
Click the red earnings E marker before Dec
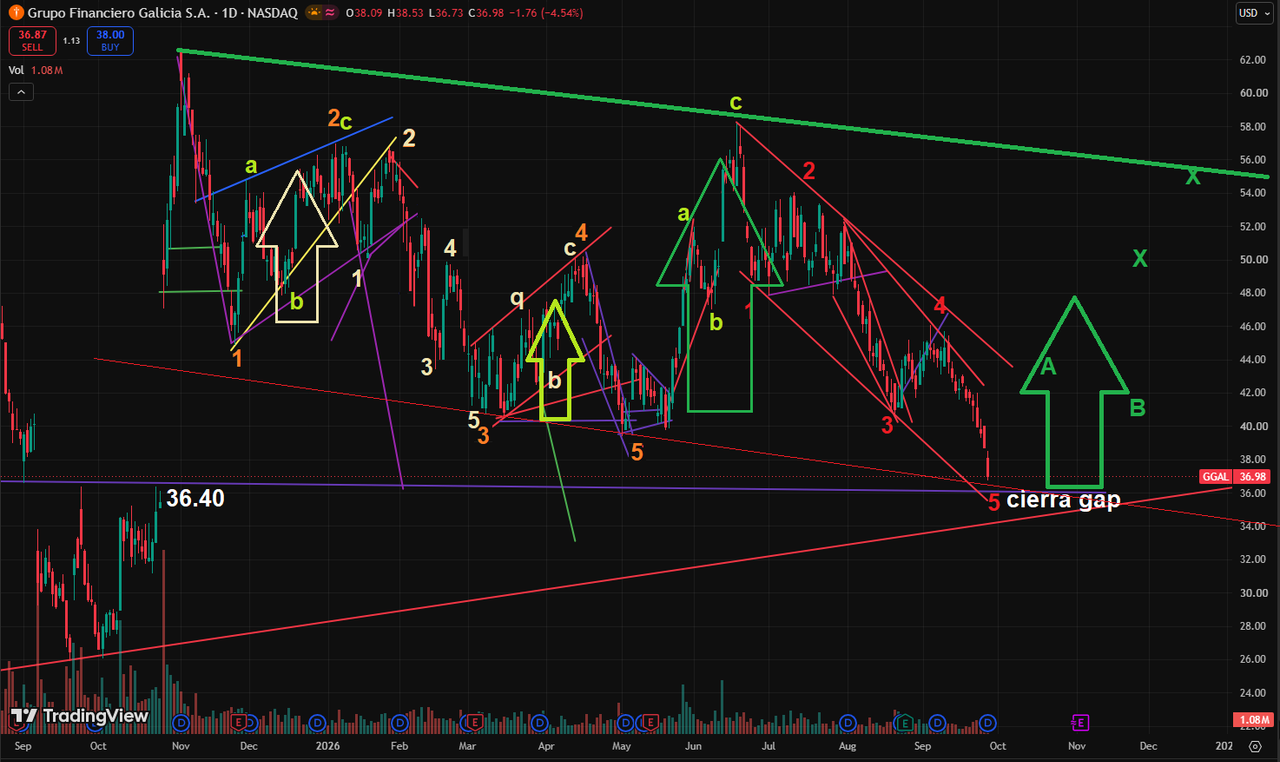tap(238, 722)
